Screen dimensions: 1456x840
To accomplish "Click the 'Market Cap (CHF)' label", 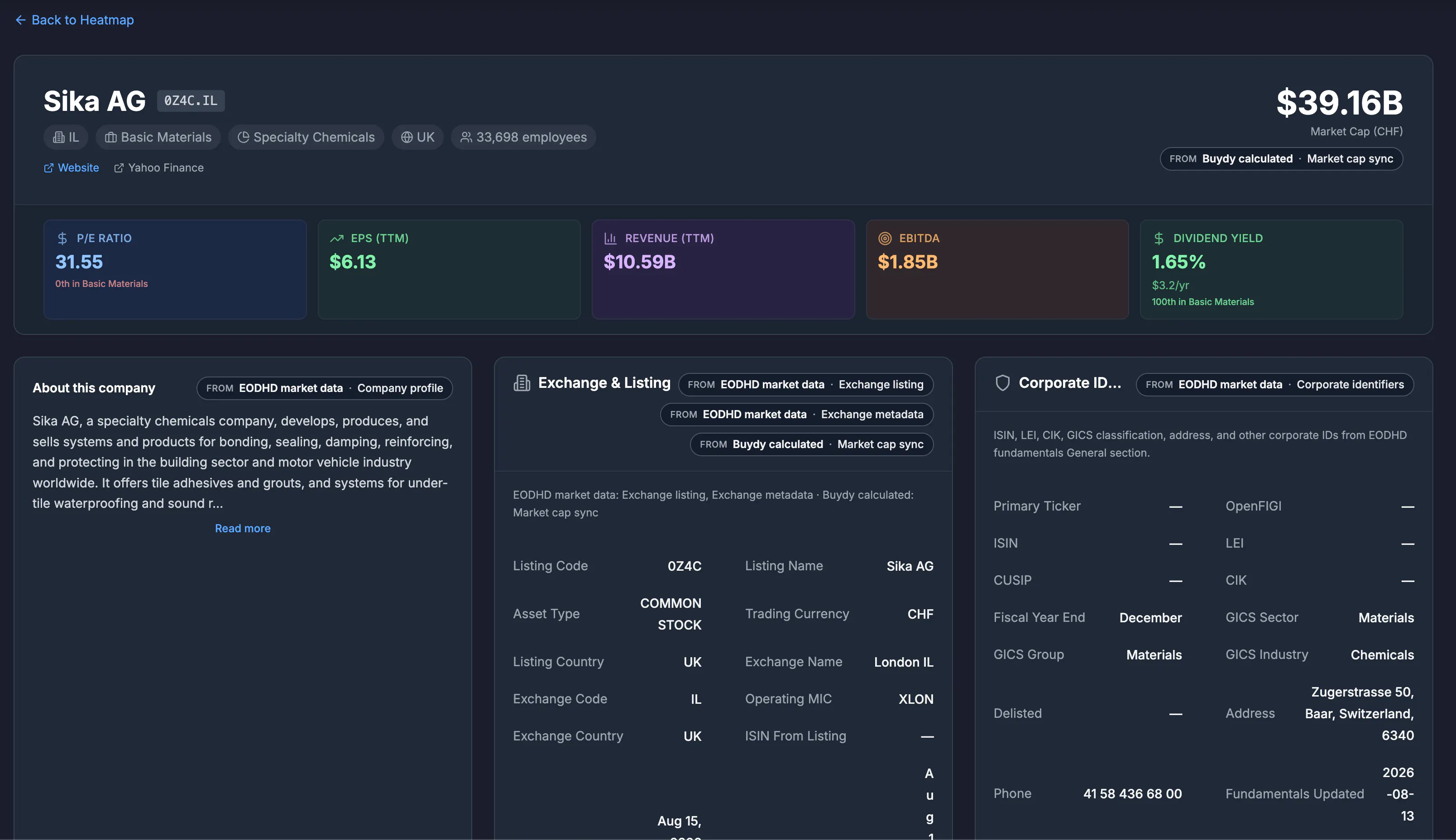I will (x=1356, y=132).
